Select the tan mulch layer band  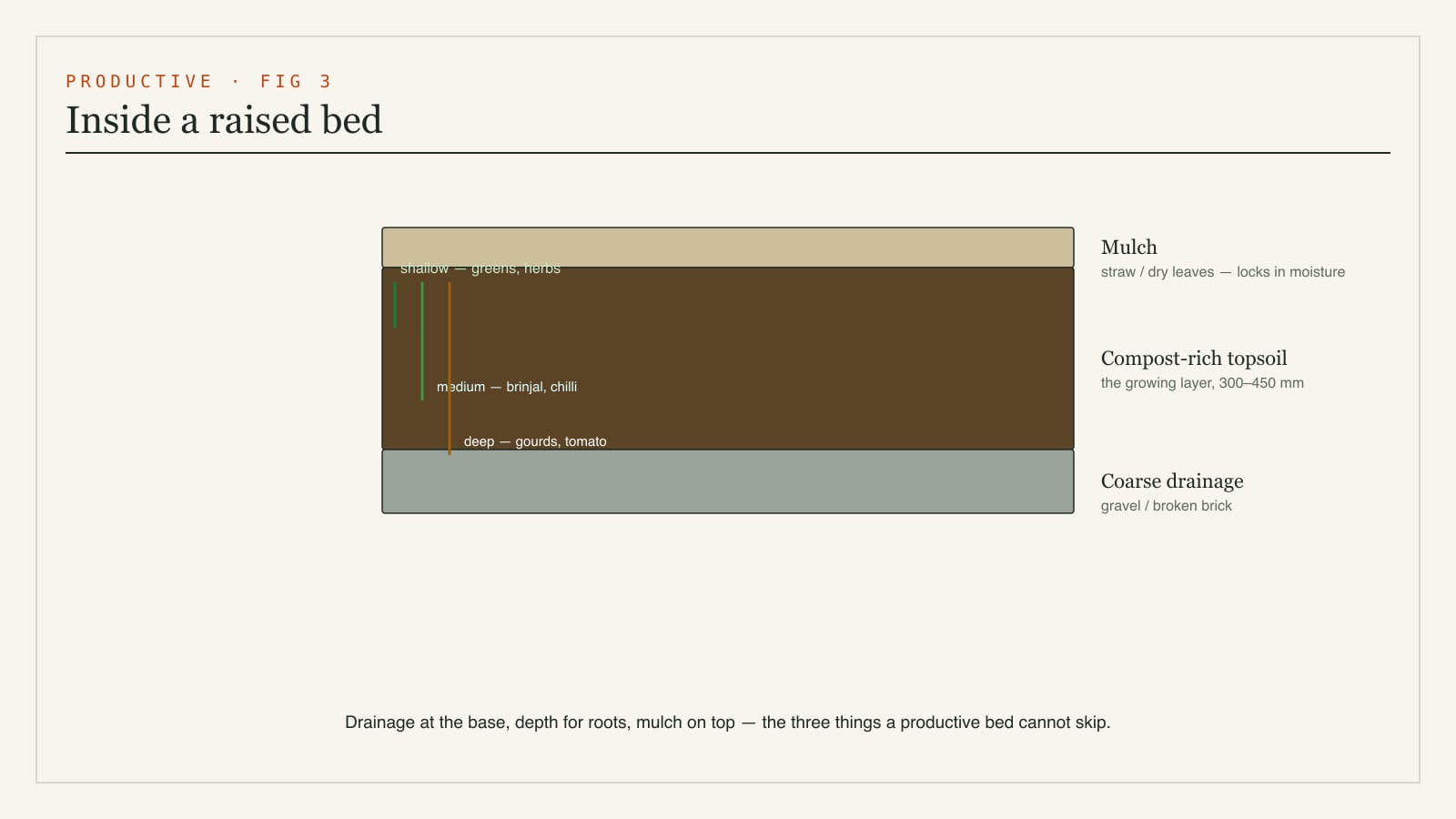click(728, 248)
